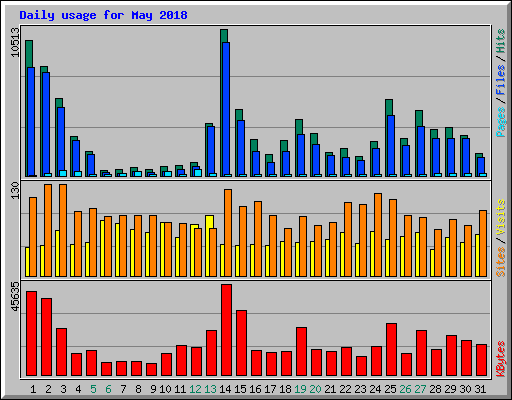This screenshot has height=400, width=512.
Task: Click green weekend day label 20
Action: [x=315, y=389]
